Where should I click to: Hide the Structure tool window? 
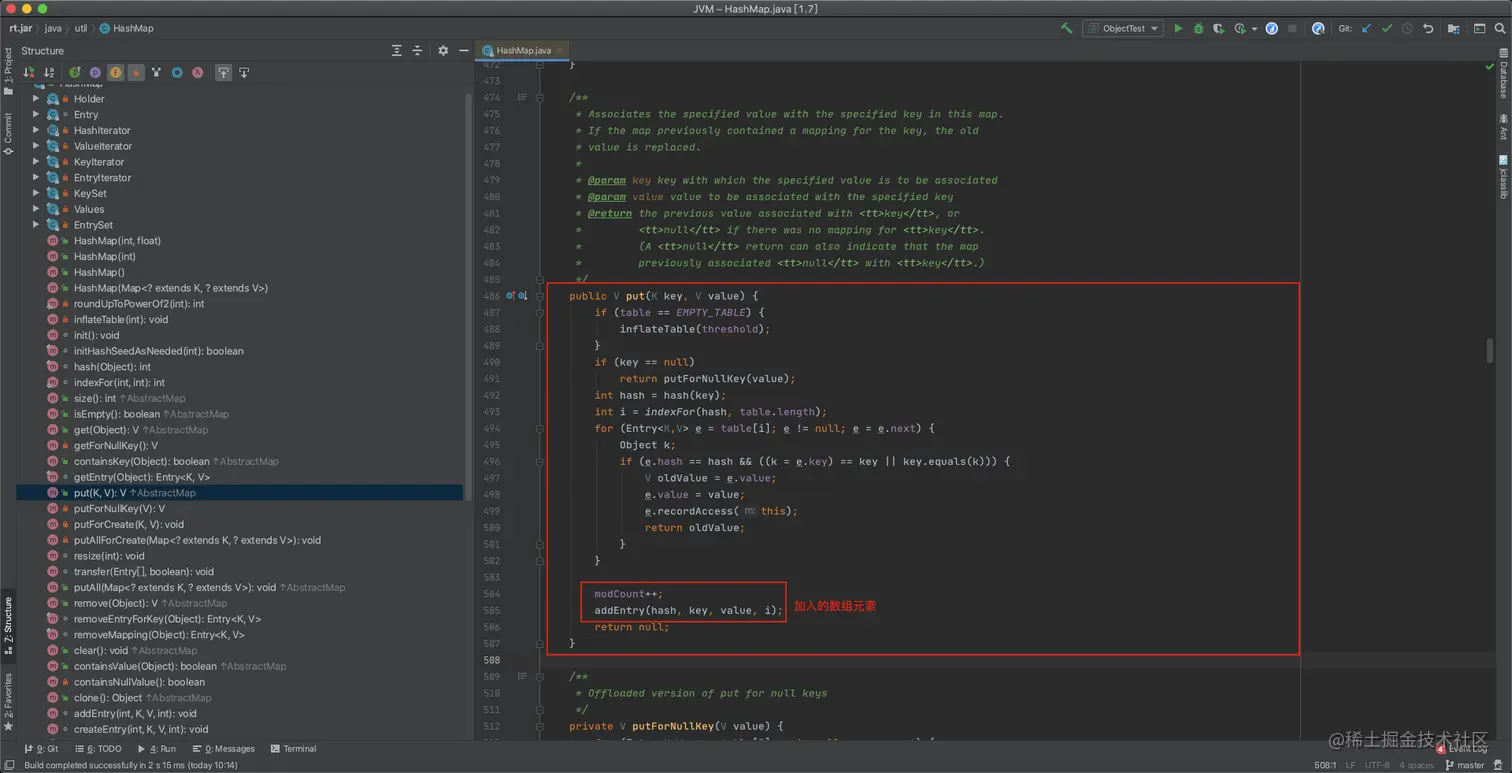pos(463,50)
